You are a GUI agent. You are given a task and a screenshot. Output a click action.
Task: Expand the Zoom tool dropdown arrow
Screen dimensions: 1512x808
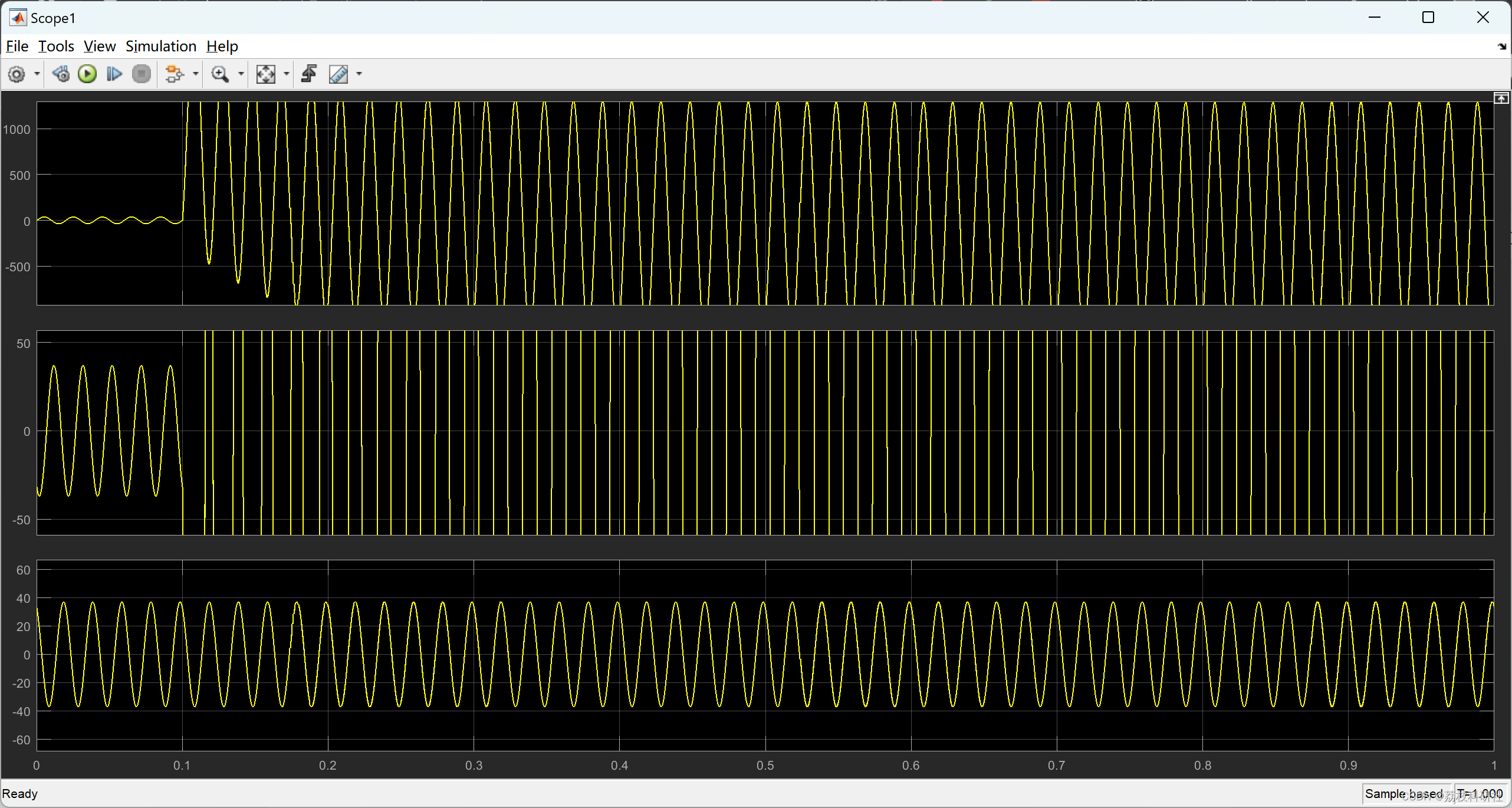(x=241, y=74)
